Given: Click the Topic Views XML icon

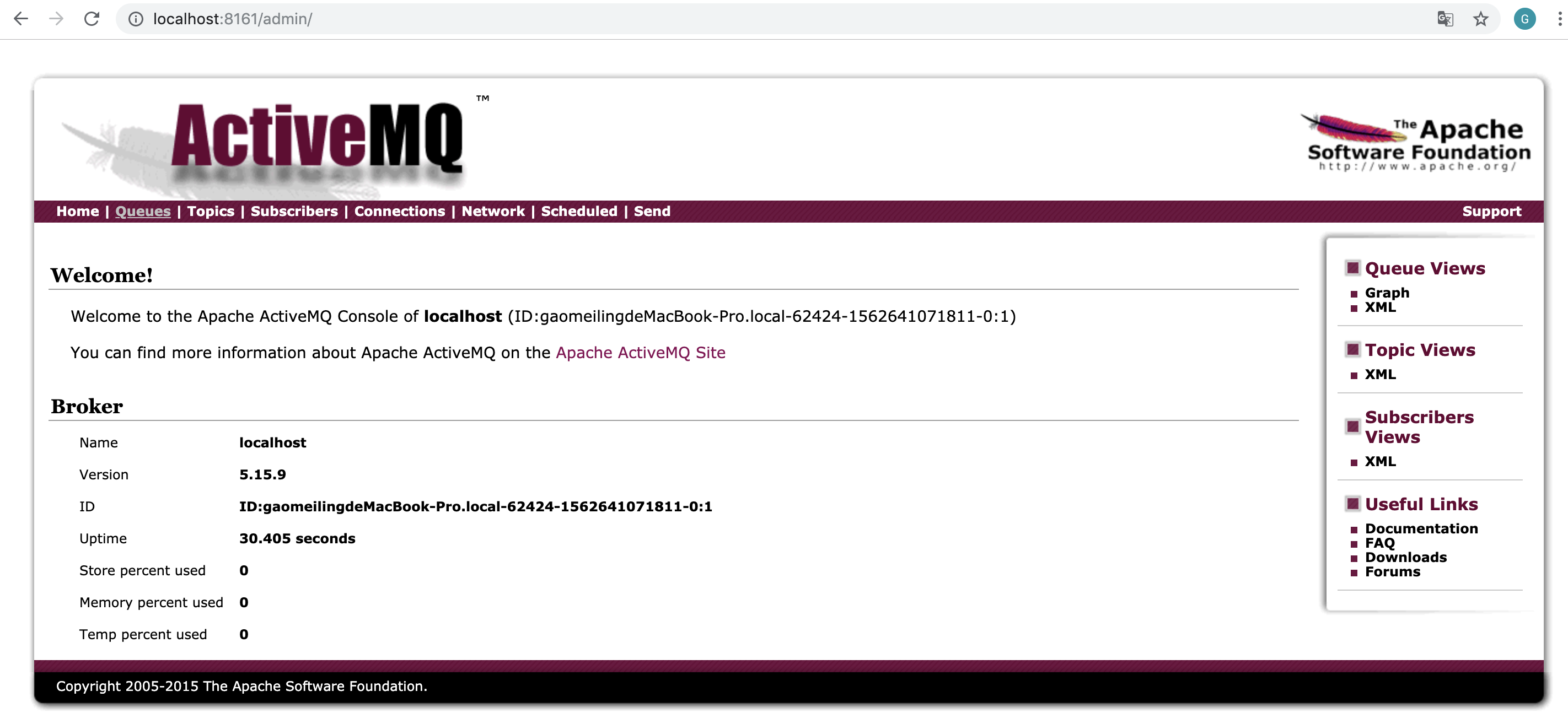Looking at the screenshot, I should [1380, 374].
